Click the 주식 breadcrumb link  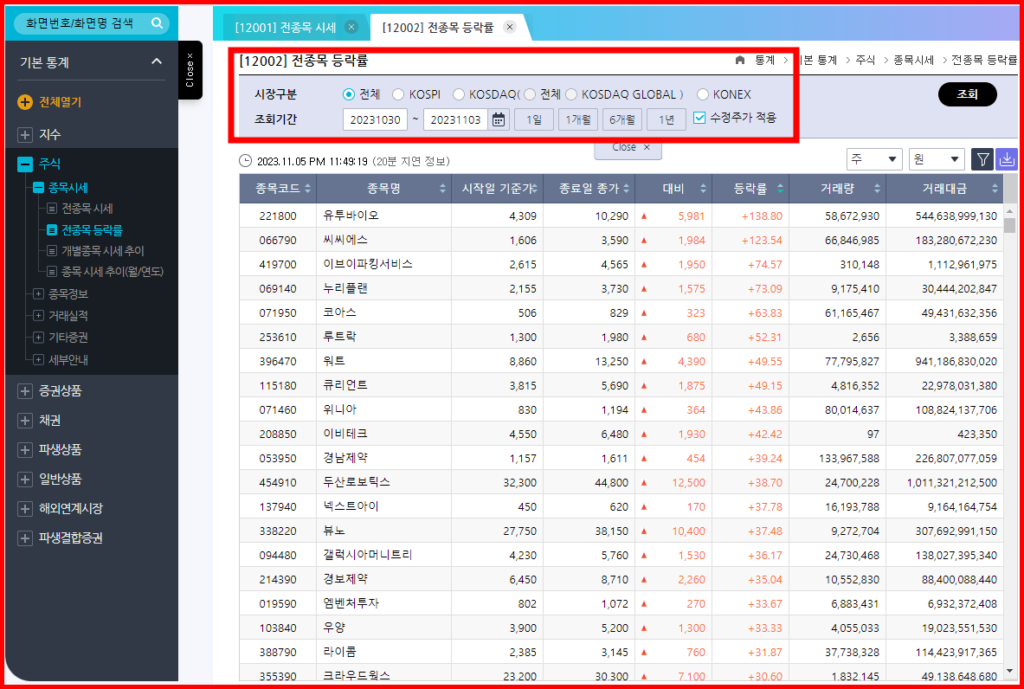coord(865,60)
